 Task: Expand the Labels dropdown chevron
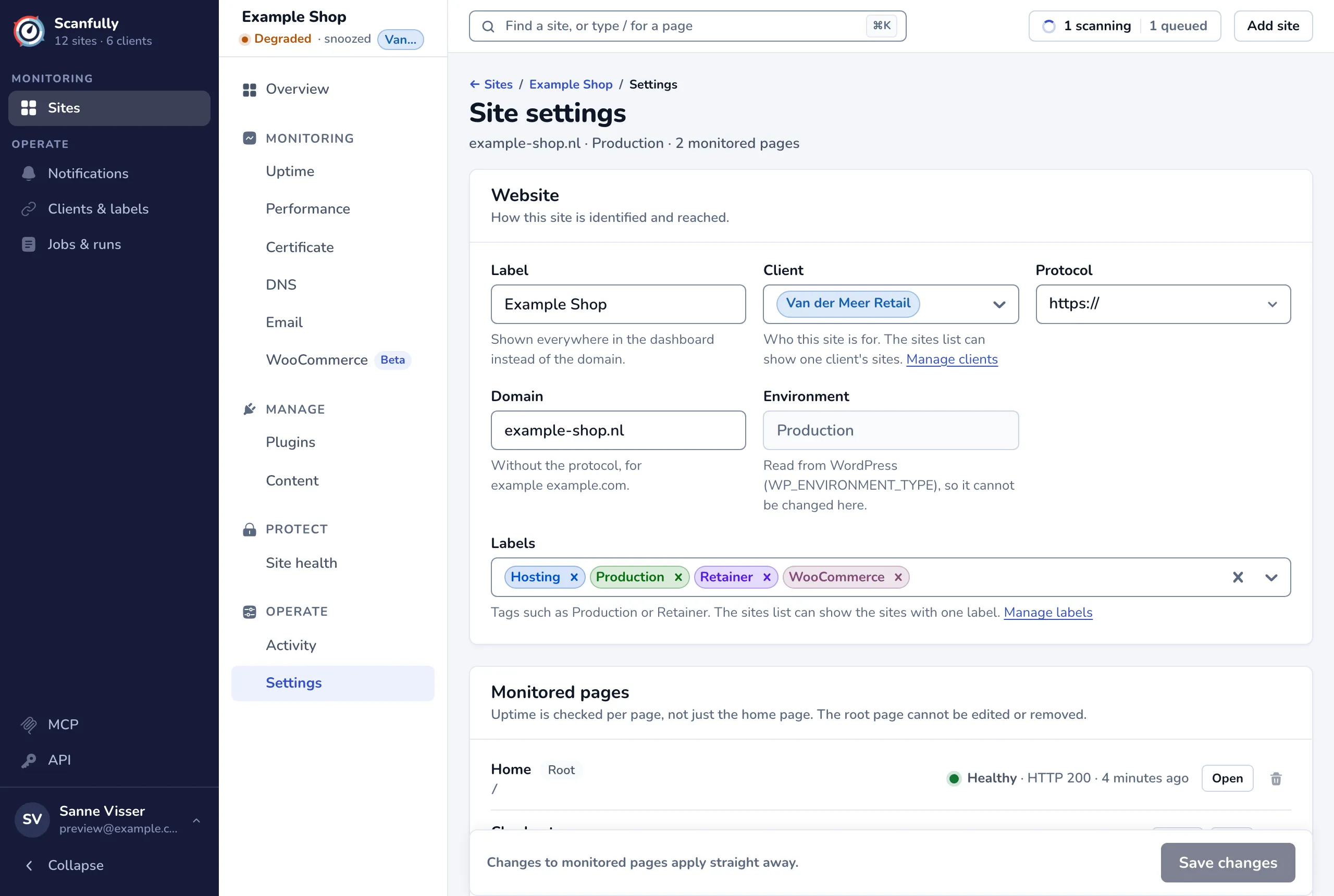click(x=1271, y=577)
